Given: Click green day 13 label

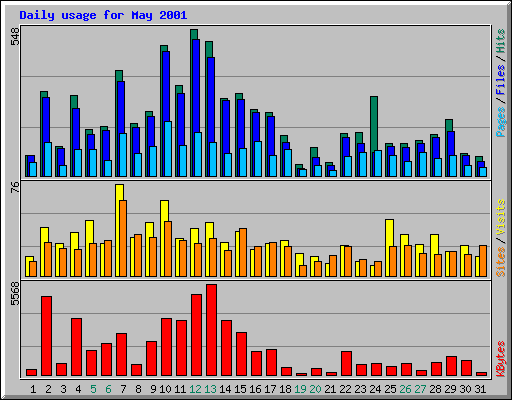Looking at the screenshot, I should (x=210, y=389).
